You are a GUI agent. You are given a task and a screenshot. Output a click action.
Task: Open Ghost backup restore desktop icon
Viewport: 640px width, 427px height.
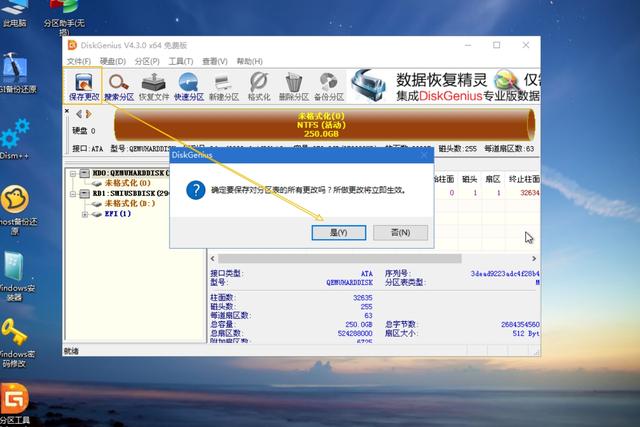point(16,209)
